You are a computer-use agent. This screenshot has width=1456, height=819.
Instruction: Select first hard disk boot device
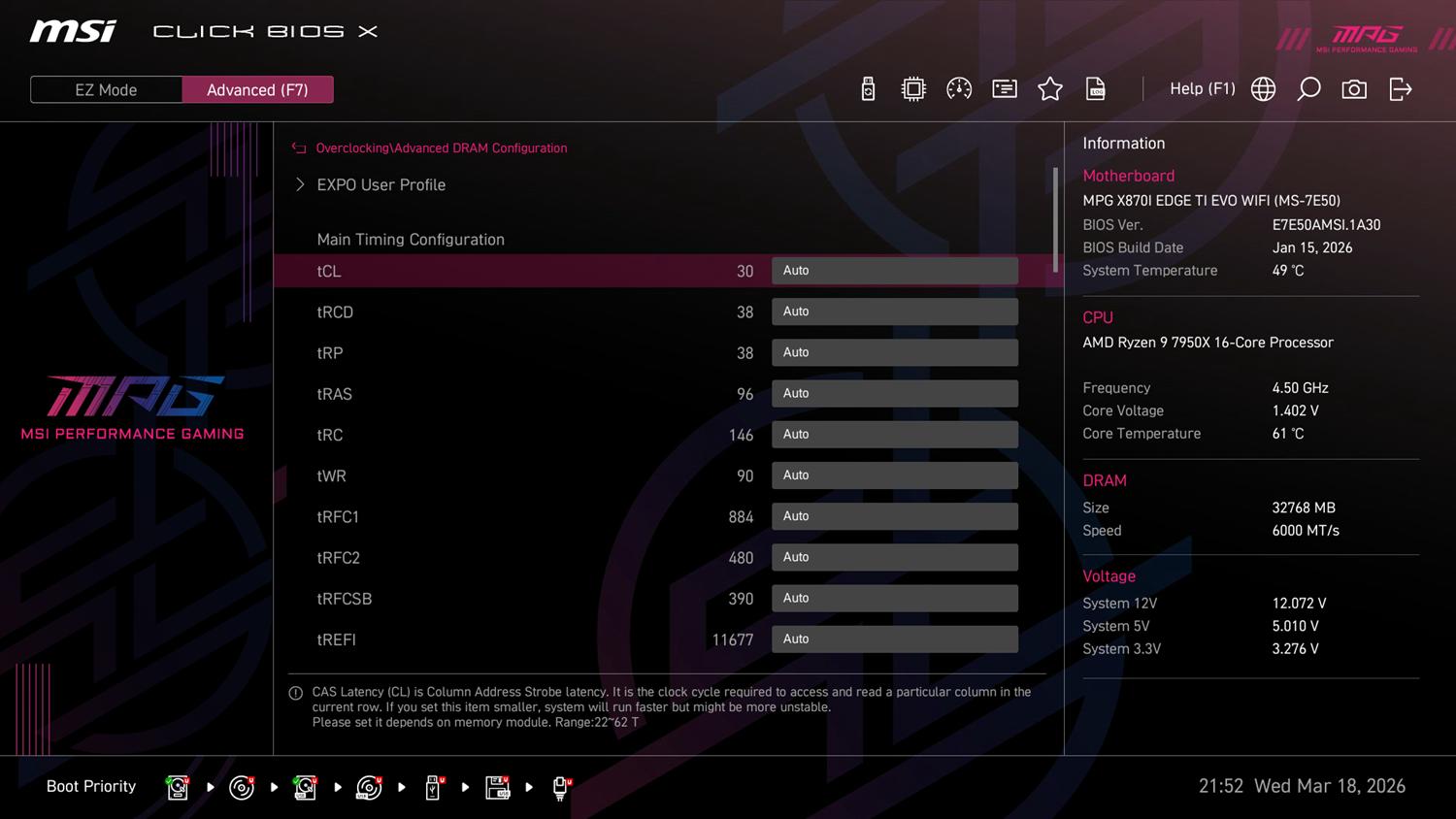click(178, 787)
